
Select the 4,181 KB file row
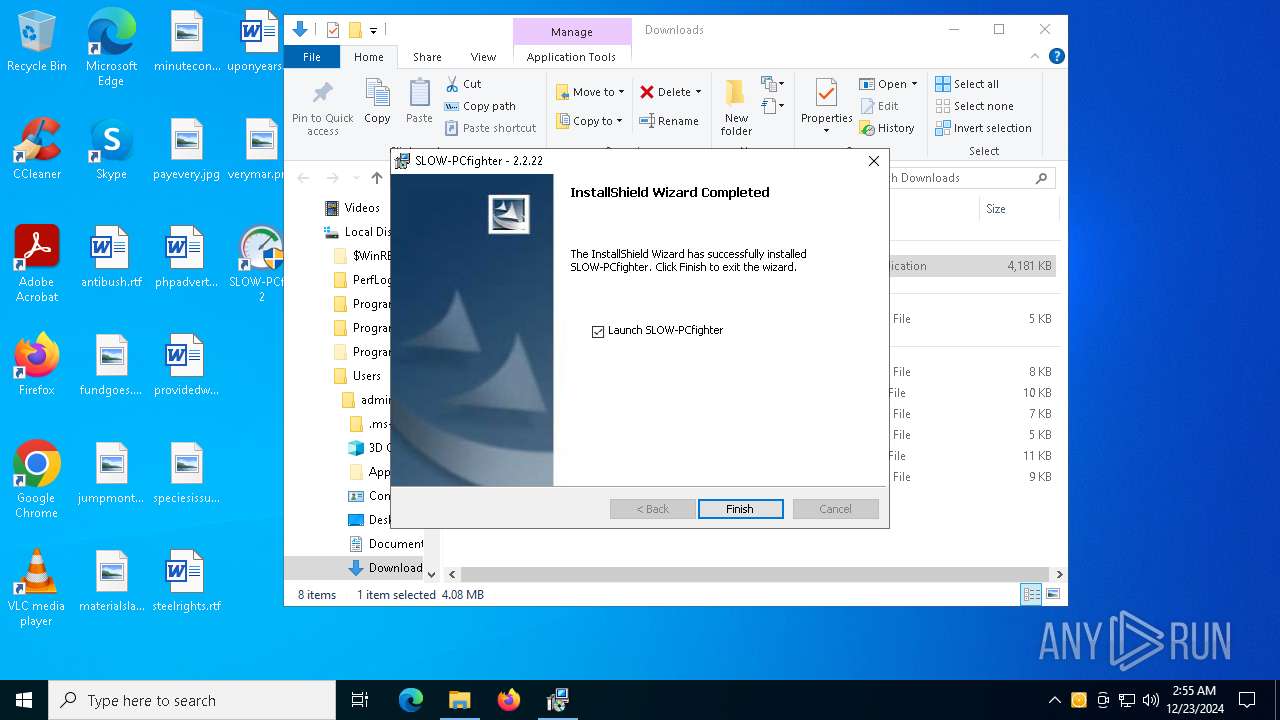click(x=972, y=266)
